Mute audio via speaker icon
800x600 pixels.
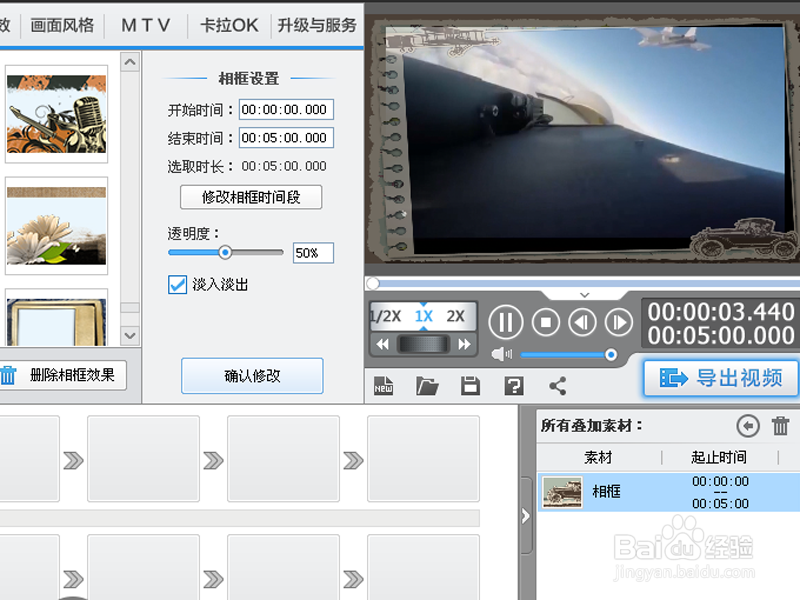pyautogui.click(x=502, y=354)
